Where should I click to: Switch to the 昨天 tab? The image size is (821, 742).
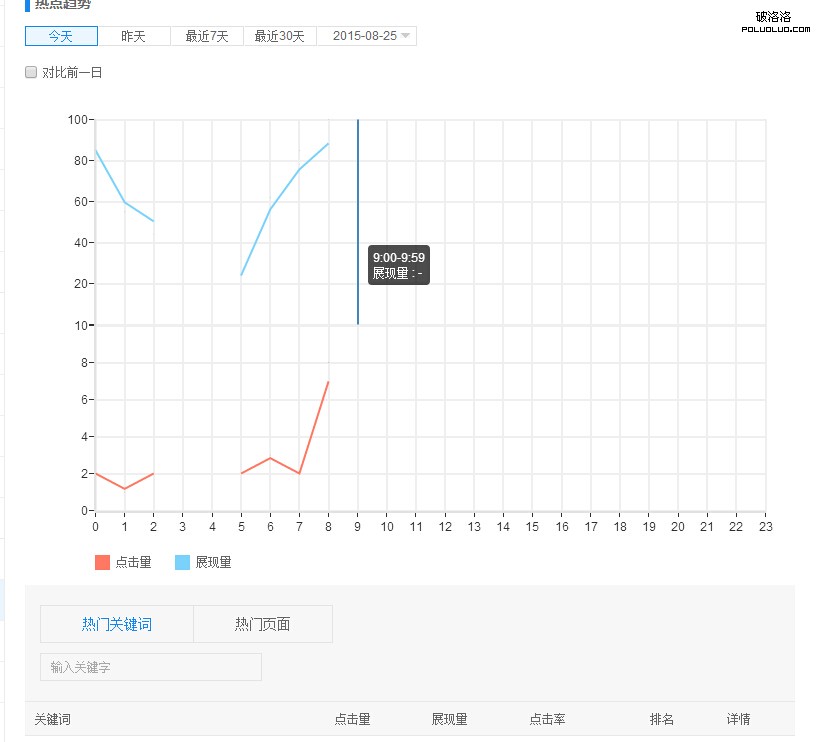(131, 35)
